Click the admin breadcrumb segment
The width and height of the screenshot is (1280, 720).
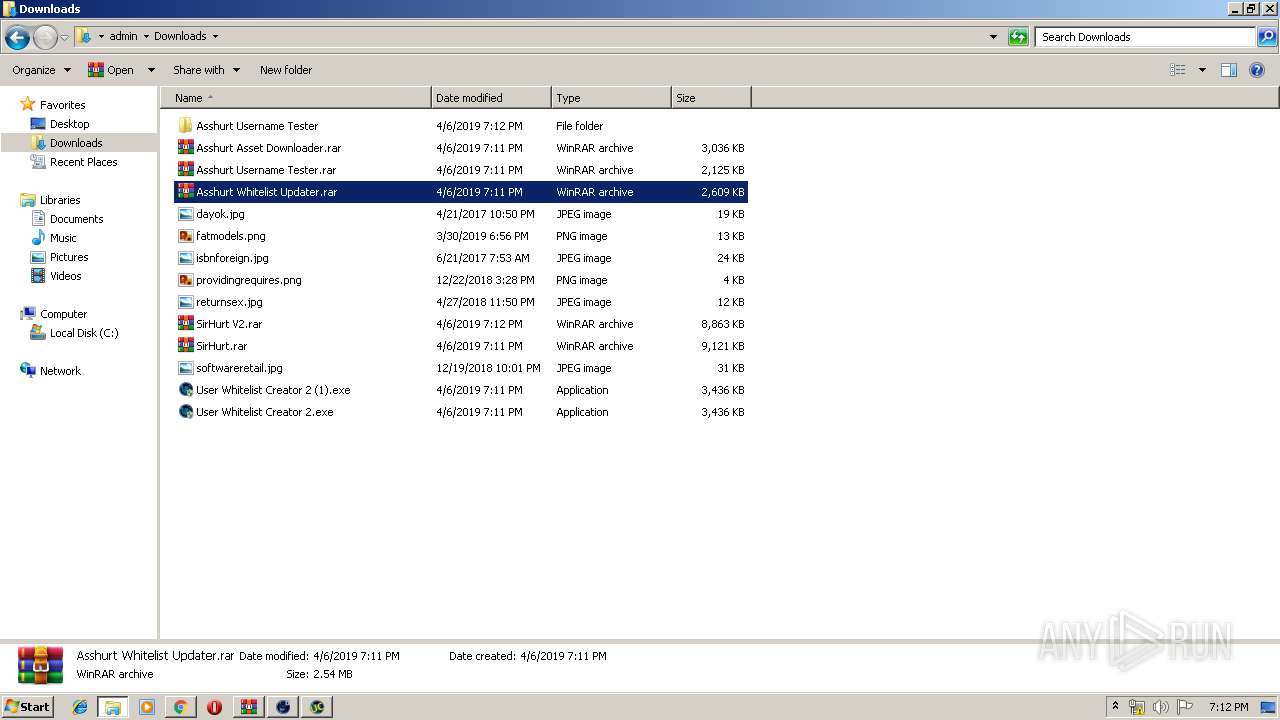123,36
